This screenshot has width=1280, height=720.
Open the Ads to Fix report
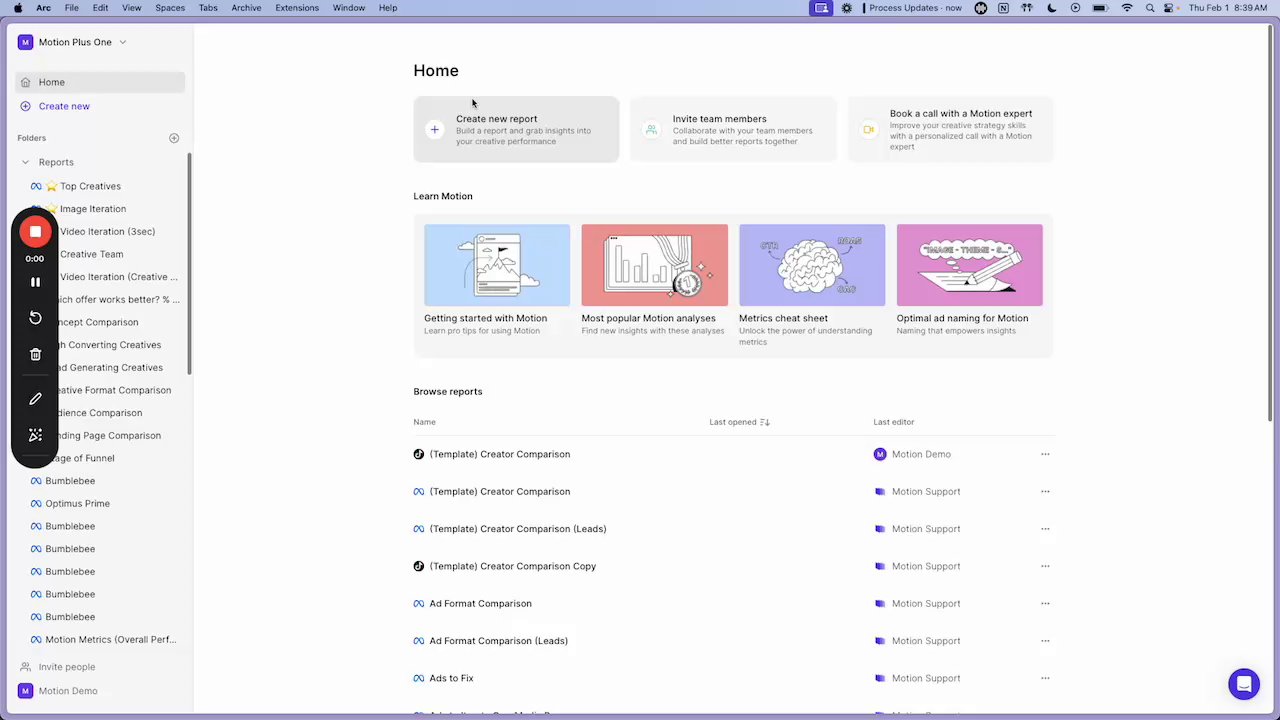[451, 678]
